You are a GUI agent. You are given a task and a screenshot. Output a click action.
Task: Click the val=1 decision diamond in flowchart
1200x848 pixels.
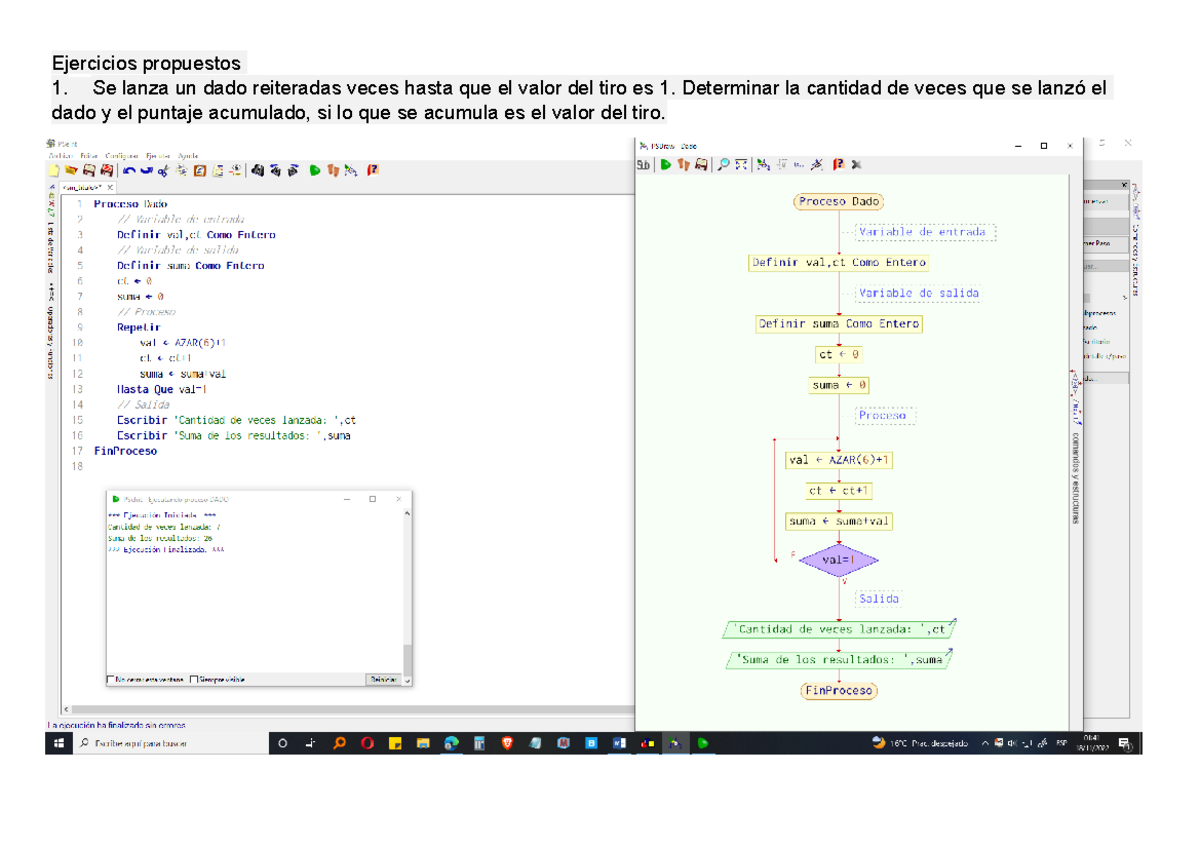tap(838, 561)
